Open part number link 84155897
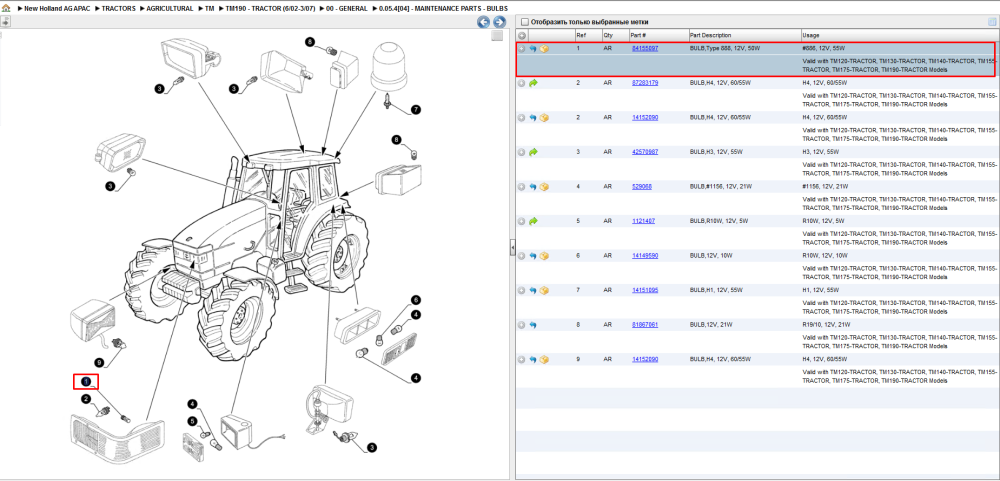 645,48
